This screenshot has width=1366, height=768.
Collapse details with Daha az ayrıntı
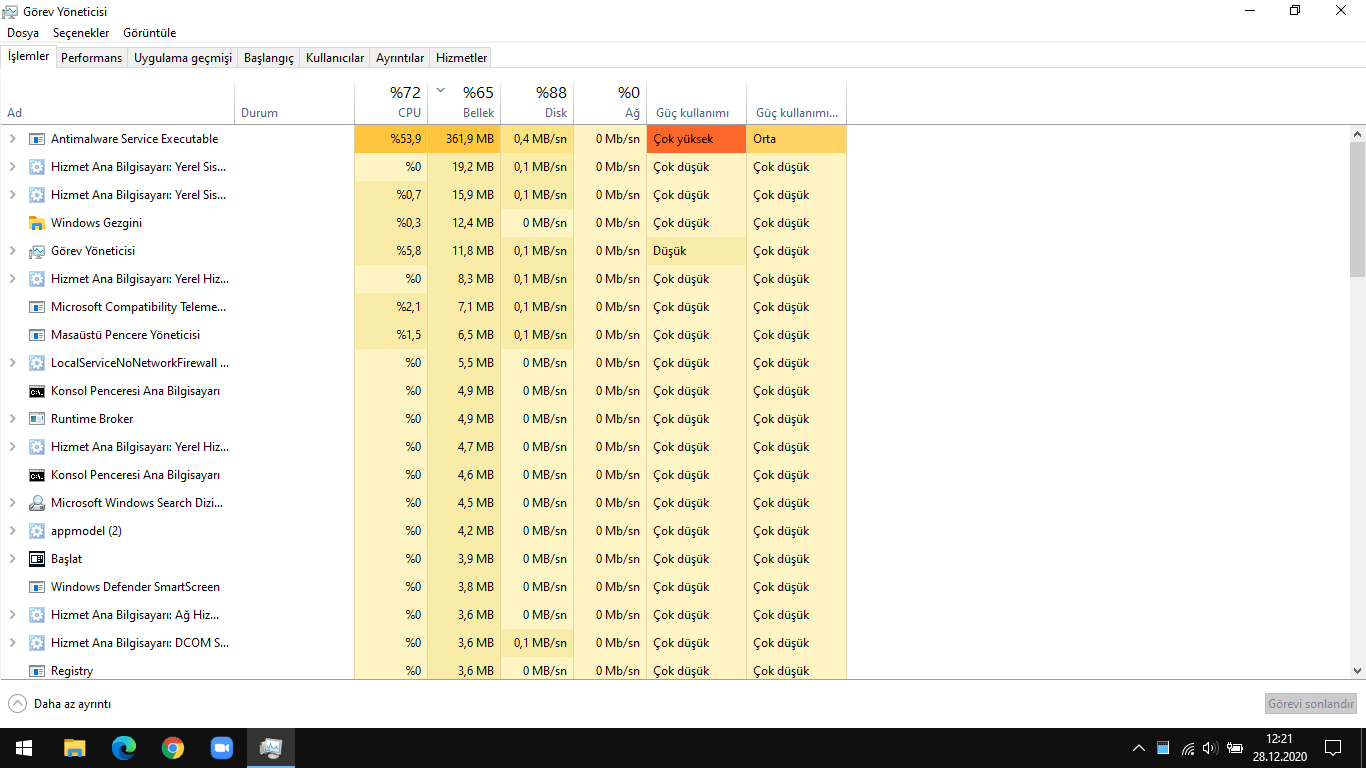coord(60,704)
